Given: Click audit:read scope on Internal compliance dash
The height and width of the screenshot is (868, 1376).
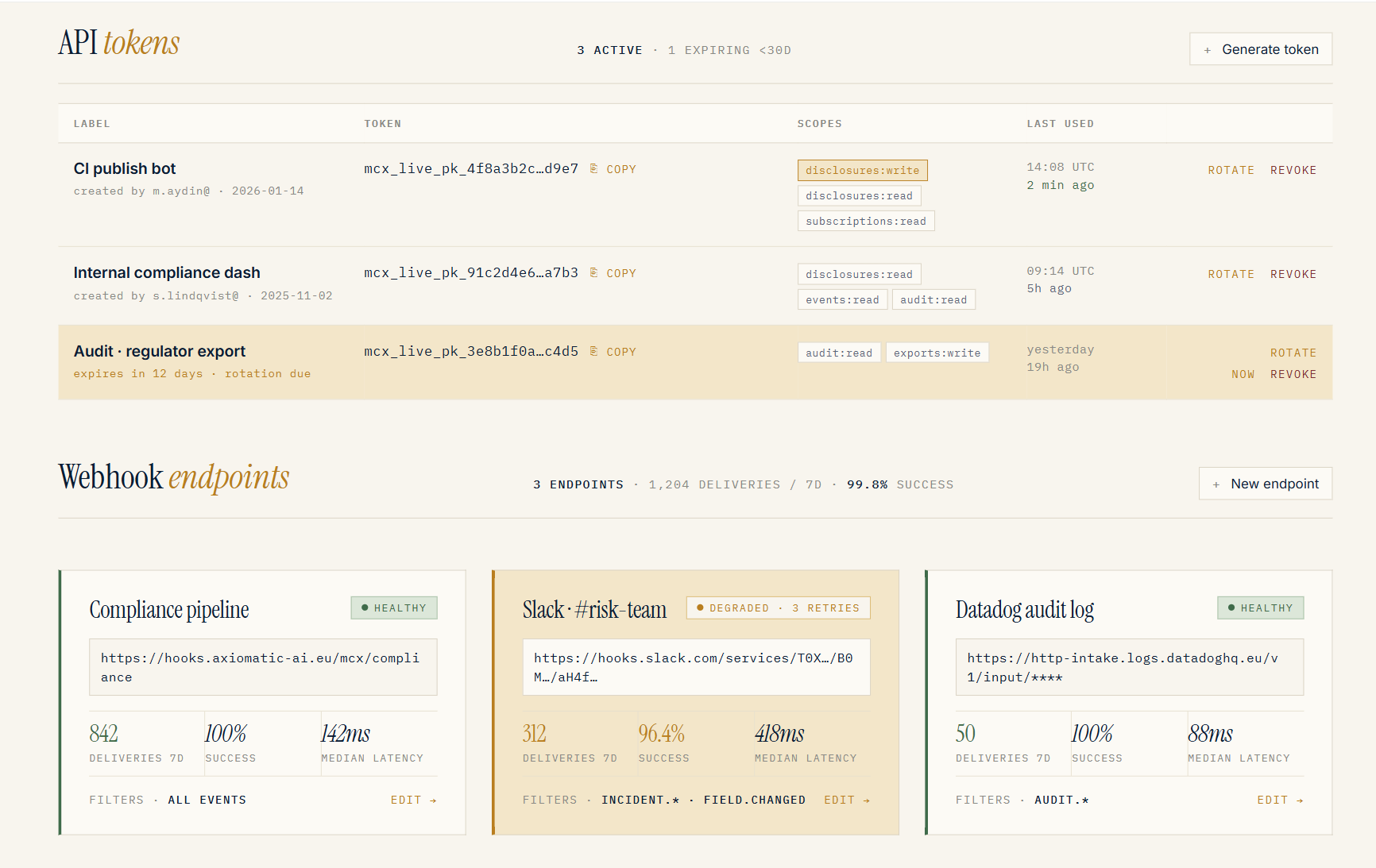Looking at the screenshot, I should click(933, 299).
